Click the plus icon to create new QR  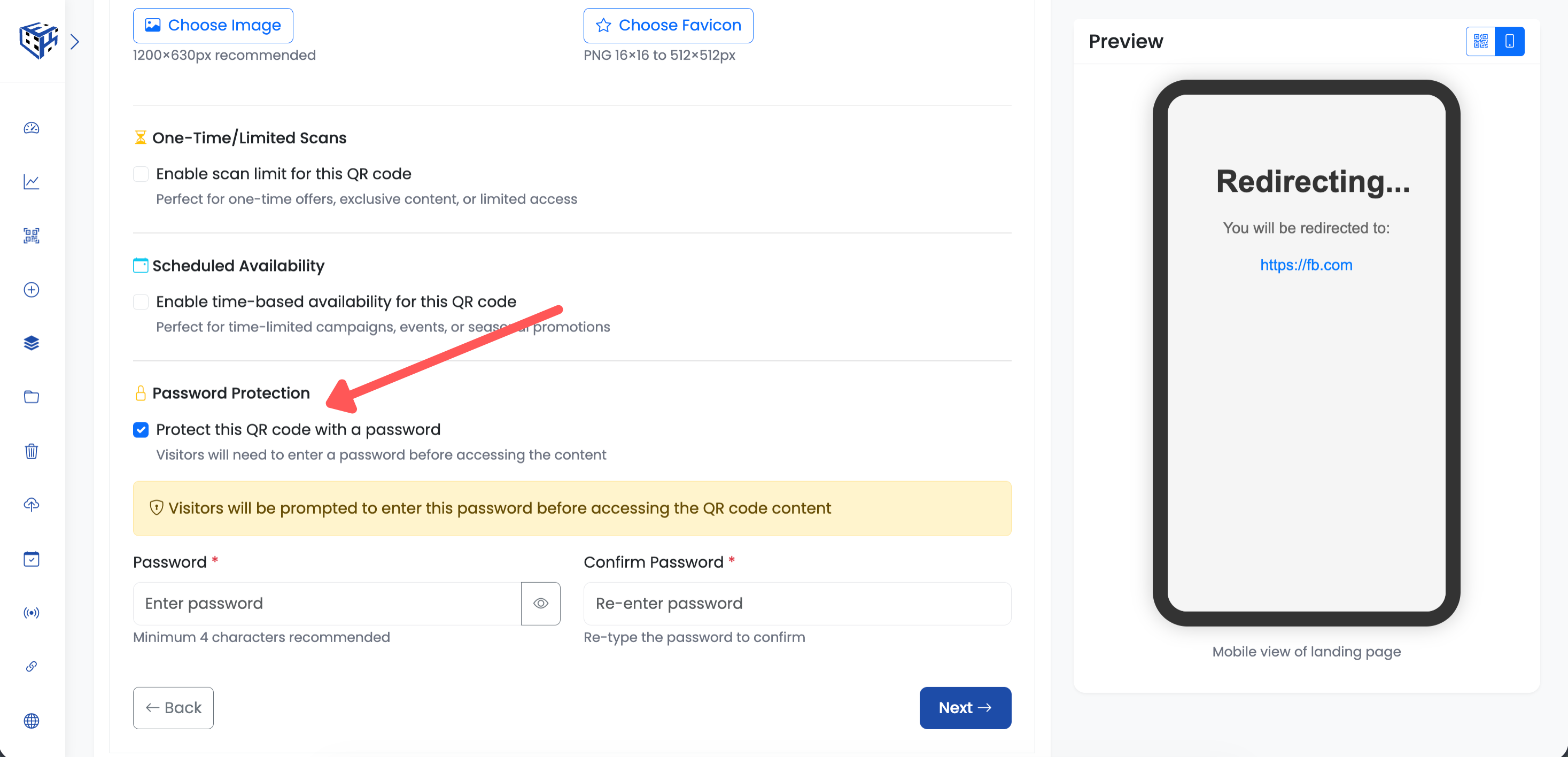click(31, 290)
